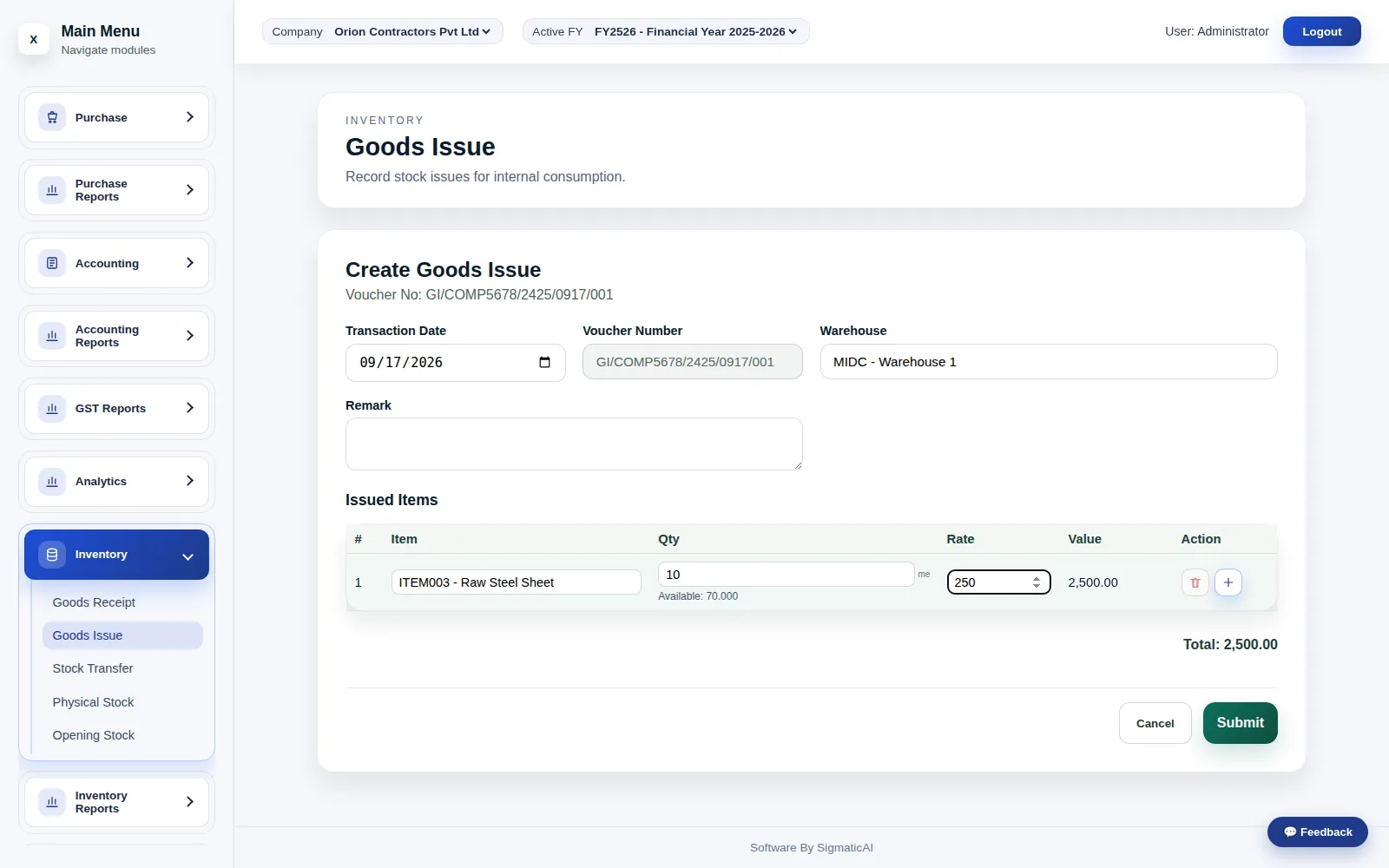This screenshot has width=1389, height=868.
Task: Click the ITEM003 Raw Steel Sheet field
Action: 516,582
